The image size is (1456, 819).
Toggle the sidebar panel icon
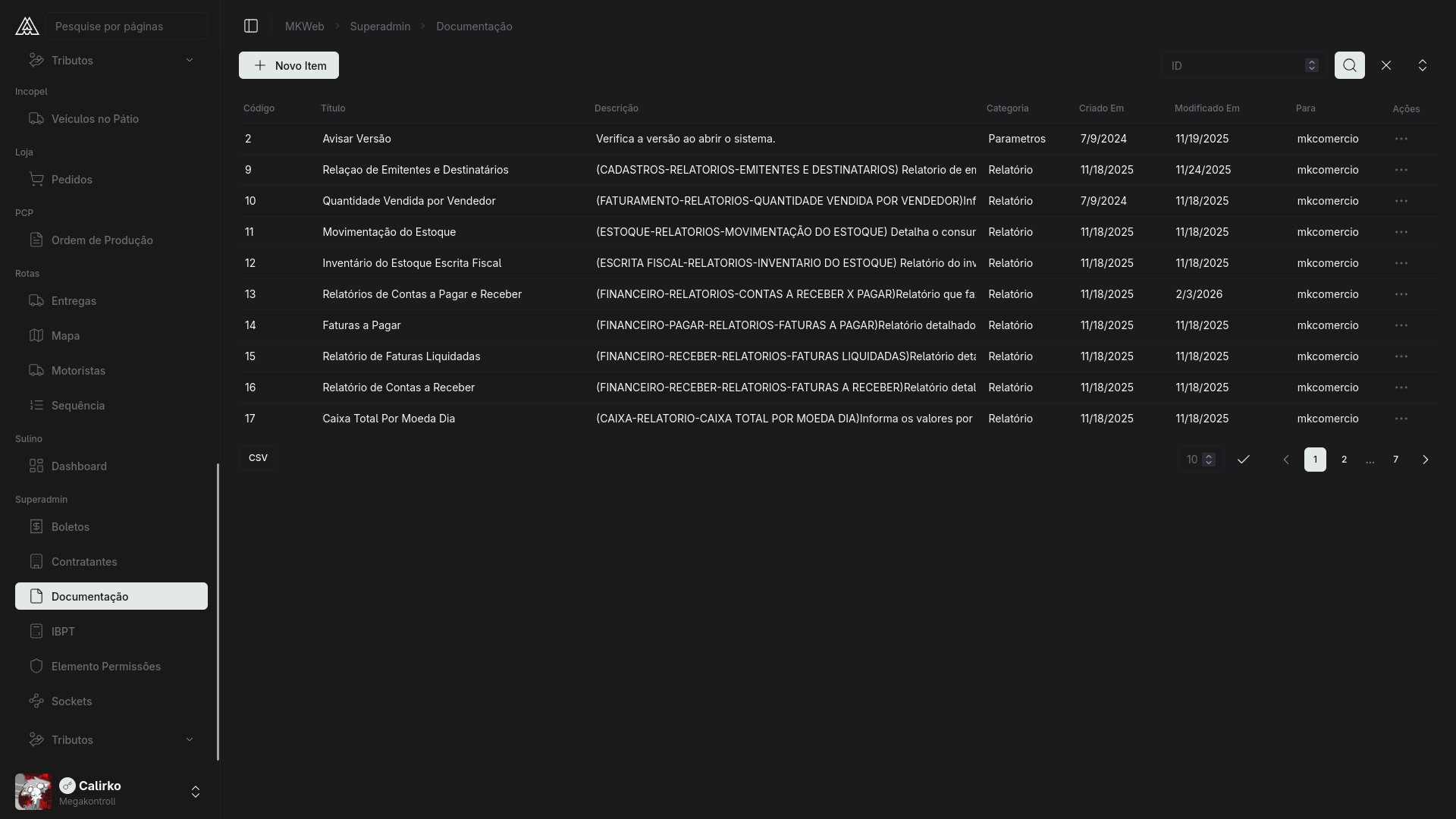[251, 26]
